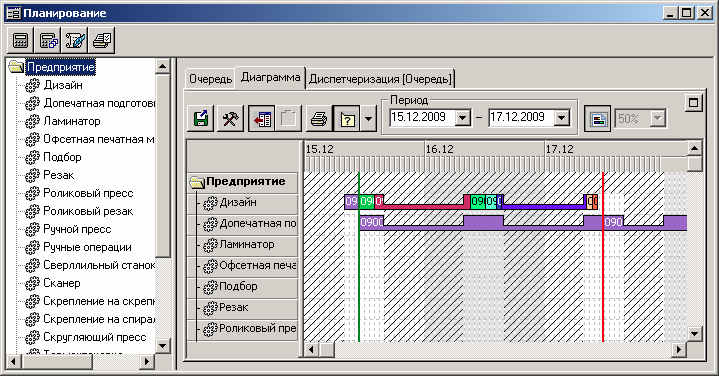719x376 pixels.
Task: Open the scroll with pen icon
Action: pyautogui.click(x=75, y=40)
